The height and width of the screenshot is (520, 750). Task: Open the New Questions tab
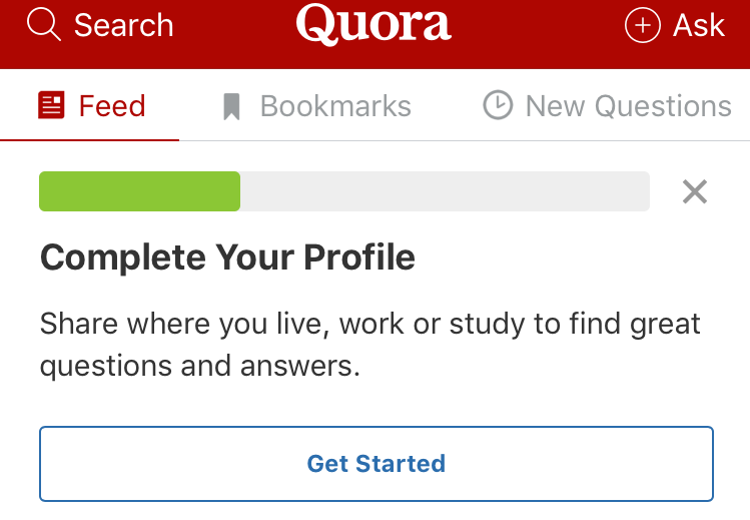tap(628, 106)
